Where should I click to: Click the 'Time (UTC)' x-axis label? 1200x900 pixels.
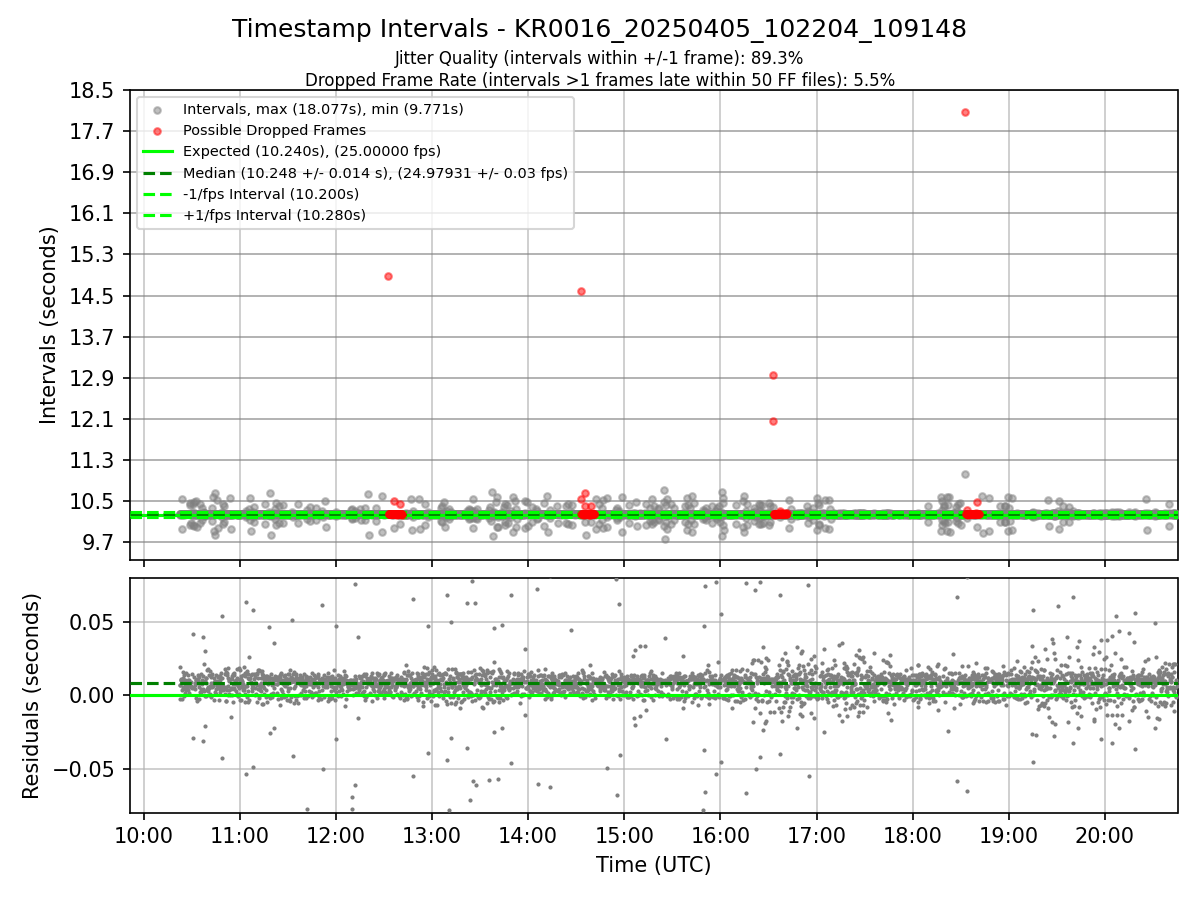tap(654, 865)
